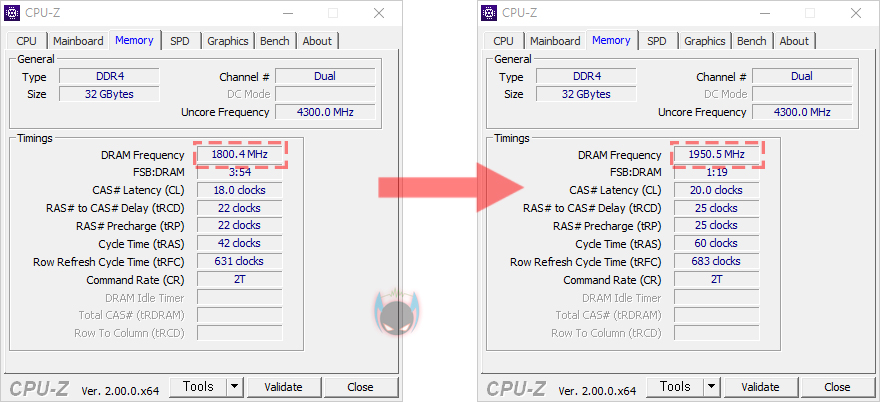Click CPU-Z app icon in left window title bar
The height and width of the screenshot is (402, 880).
coord(12,12)
